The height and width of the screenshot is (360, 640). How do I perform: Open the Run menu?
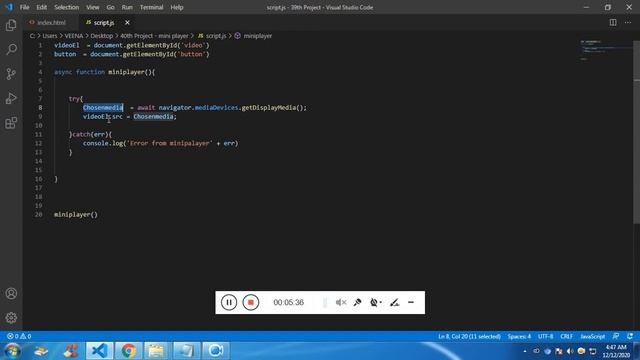click(x=127, y=7)
